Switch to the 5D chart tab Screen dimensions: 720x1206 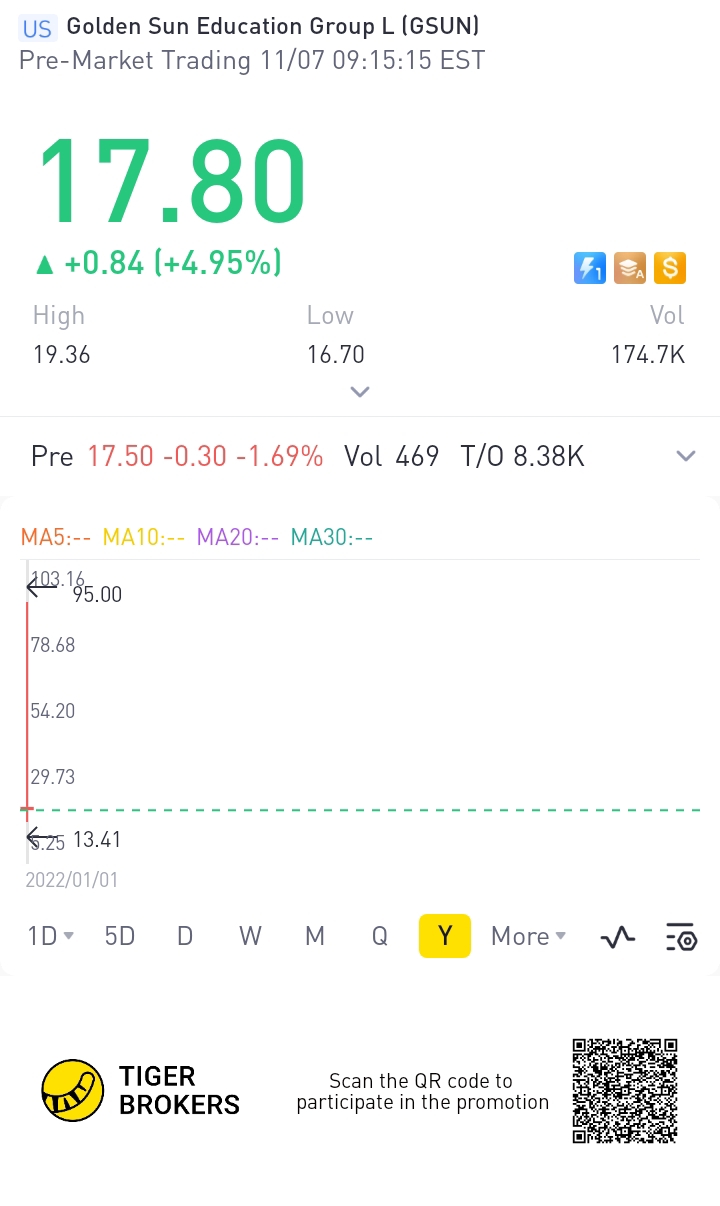(x=120, y=936)
